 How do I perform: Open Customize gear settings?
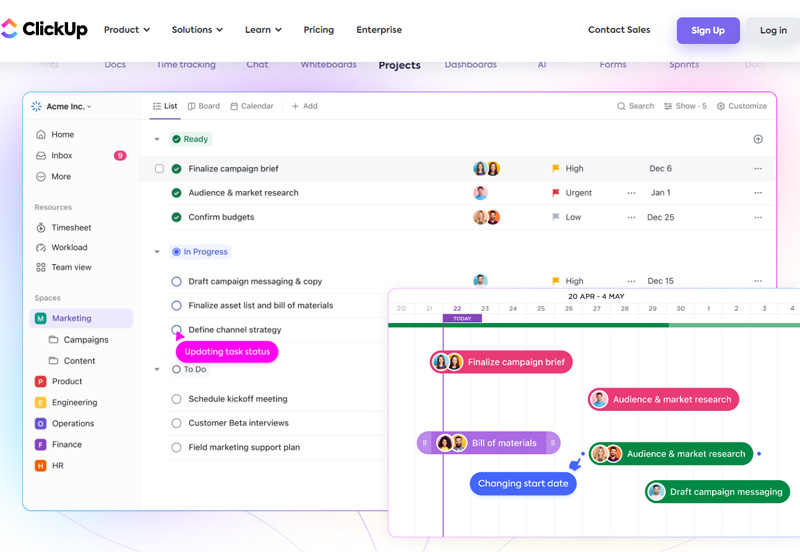[x=721, y=106]
